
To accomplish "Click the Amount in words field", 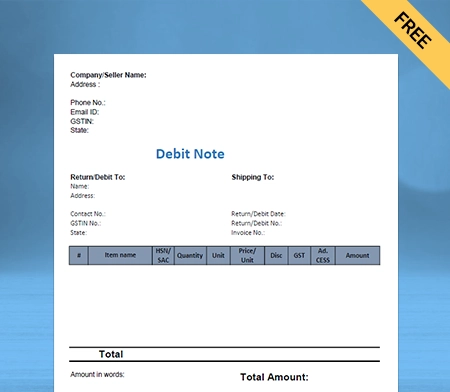I will pyautogui.click(x=97, y=374).
